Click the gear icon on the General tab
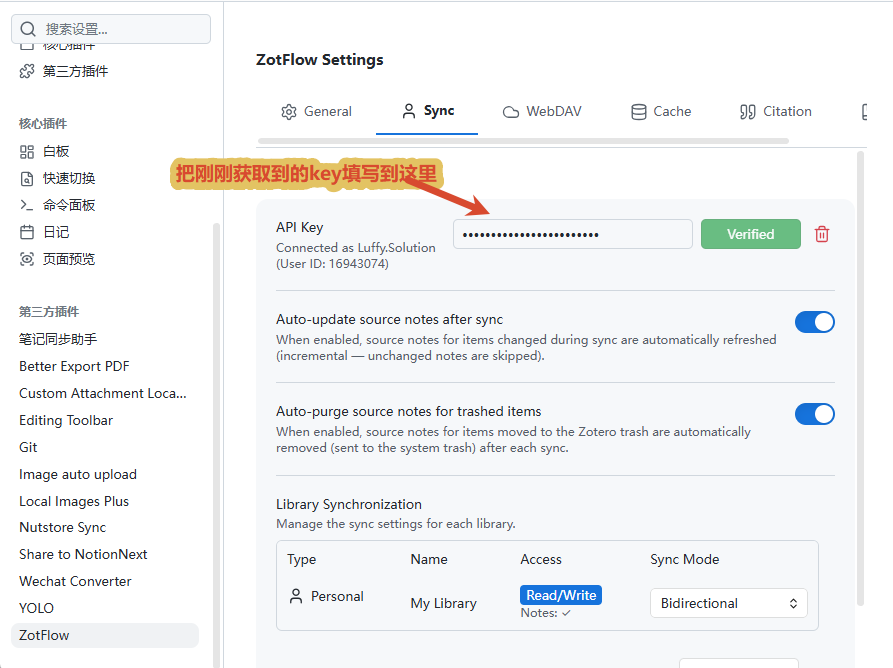Viewport: 893px width, 668px height. [289, 112]
